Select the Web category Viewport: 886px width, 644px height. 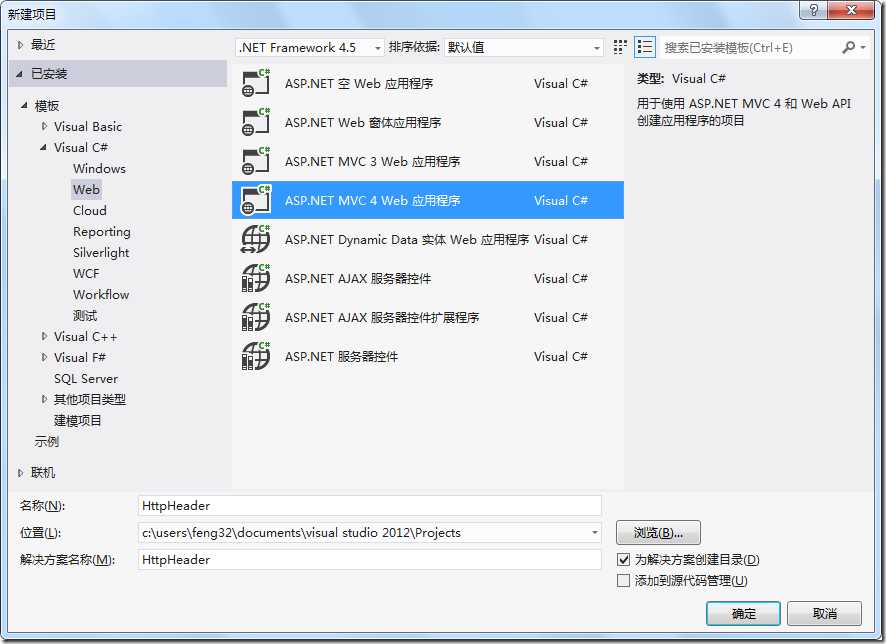point(86,189)
